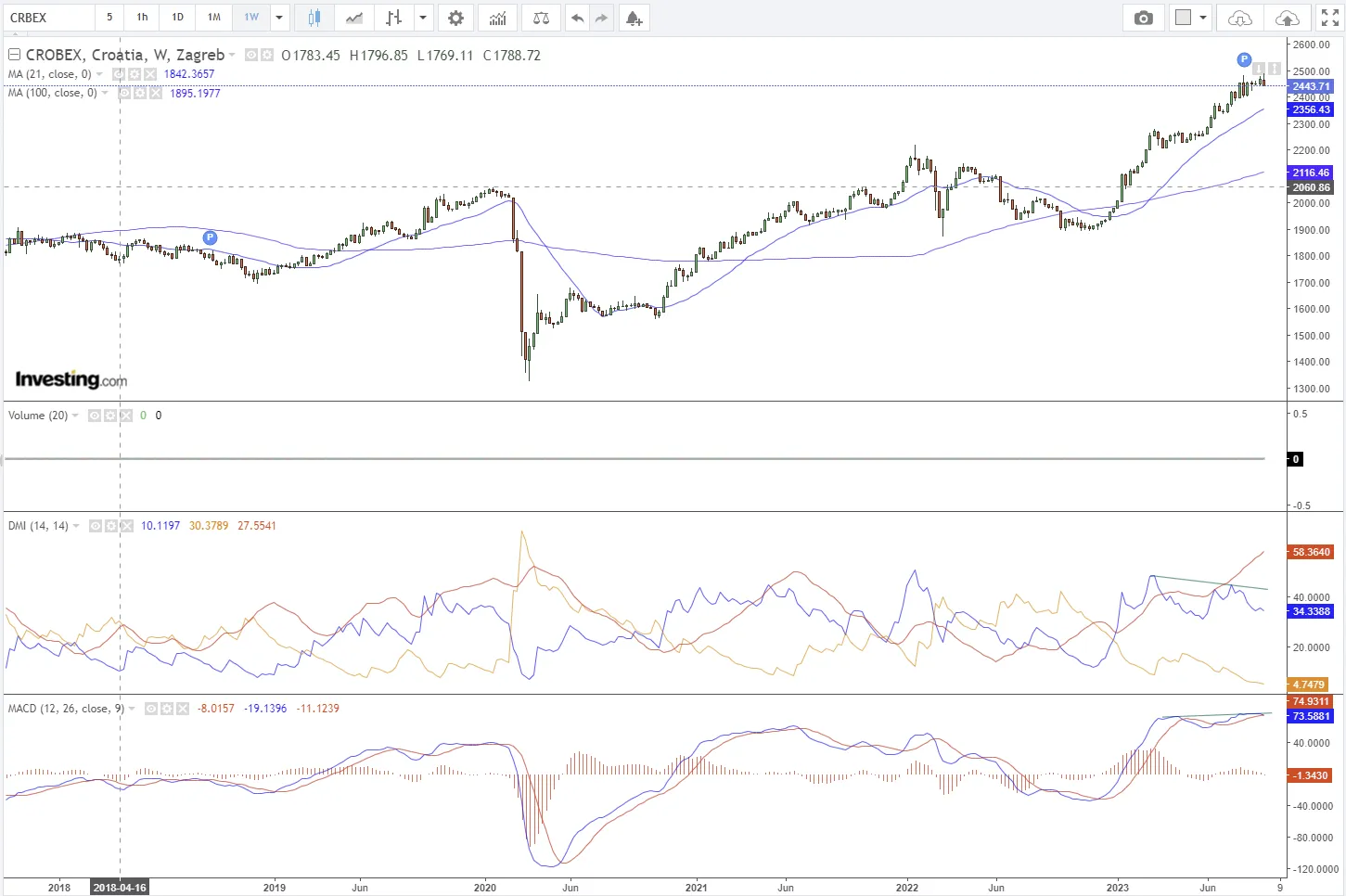Image resolution: width=1346 pixels, height=896 pixels.
Task: Click the MA (21, close, 0) label
Action: pyautogui.click(x=50, y=74)
